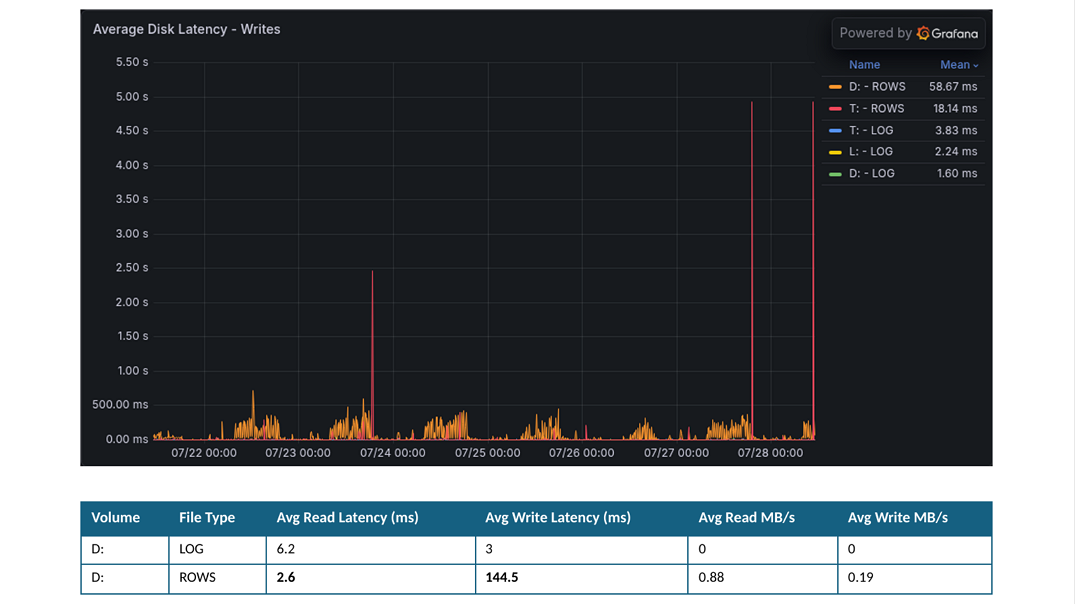Click the Average Disk Latency - Writes panel title

[186, 29]
